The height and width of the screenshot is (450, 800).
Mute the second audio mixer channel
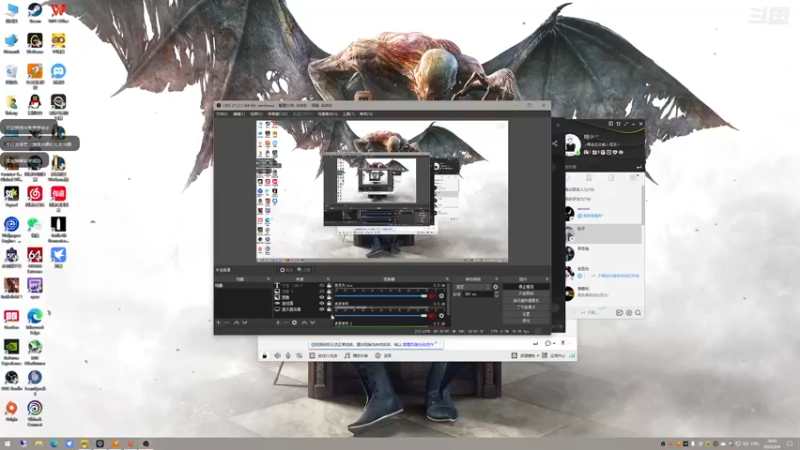point(432,316)
